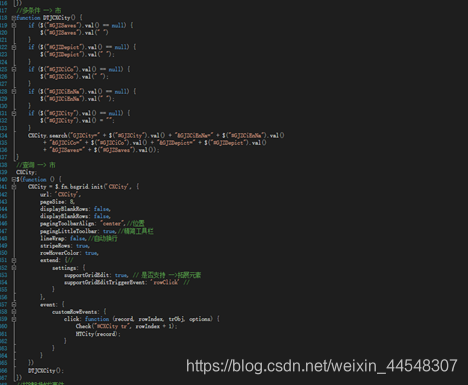The width and height of the screenshot is (468, 385).
Task: Click the standalone CXCity; declaration line
Action: 26,172
